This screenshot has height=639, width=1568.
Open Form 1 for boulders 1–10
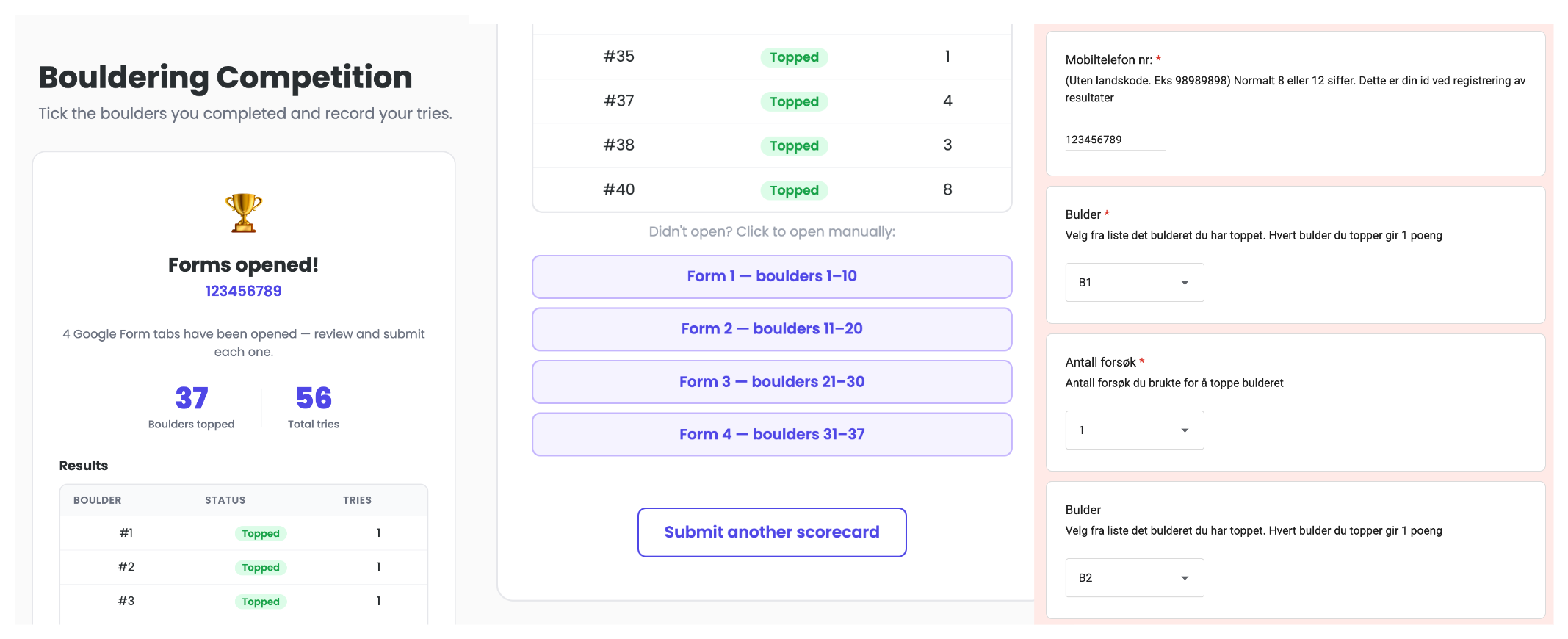pyautogui.click(x=772, y=277)
